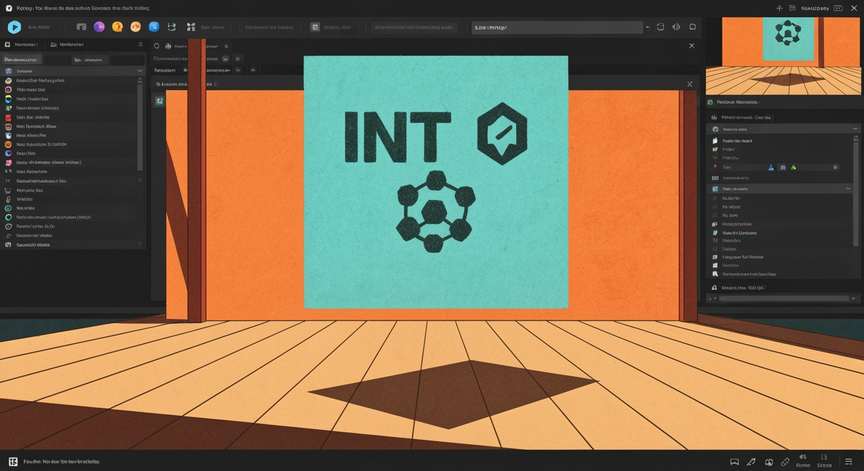Click the blue flask icon in the right panel row

(771, 167)
